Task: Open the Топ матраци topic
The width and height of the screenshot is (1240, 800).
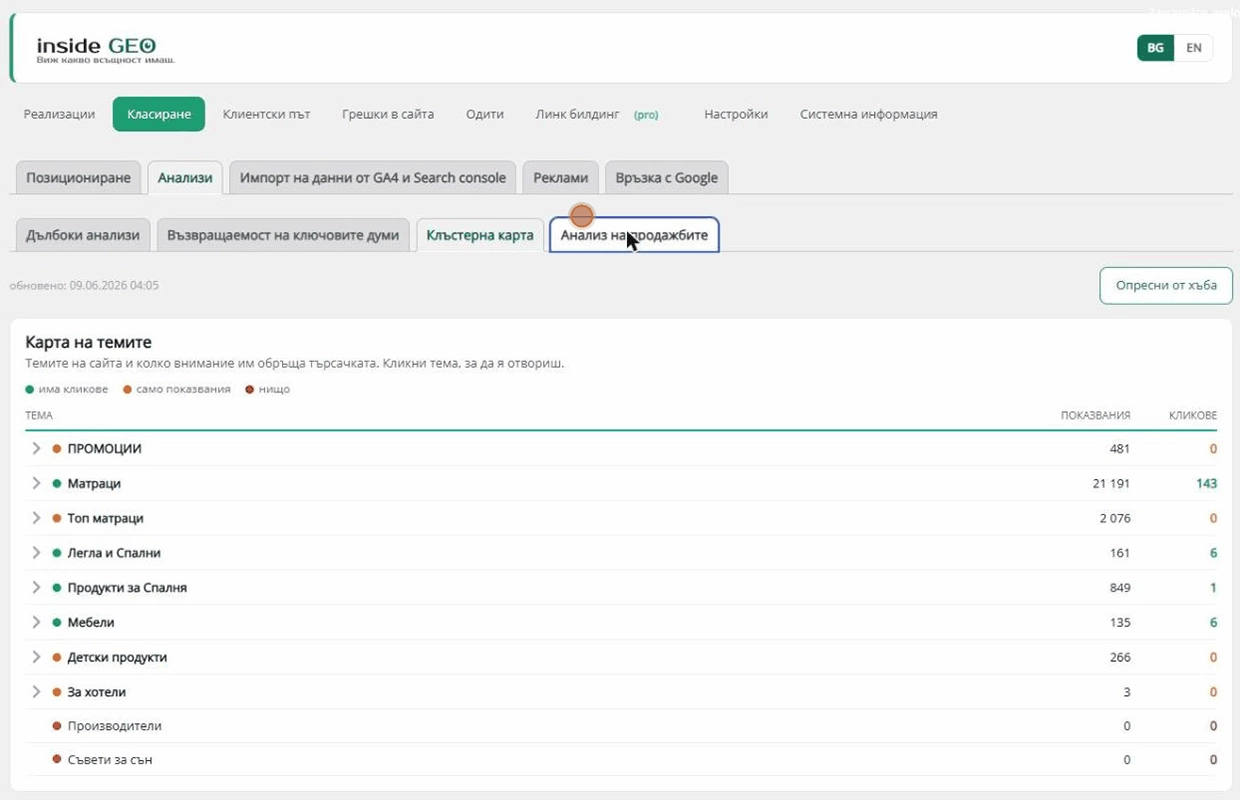Action: click(105, 518)
